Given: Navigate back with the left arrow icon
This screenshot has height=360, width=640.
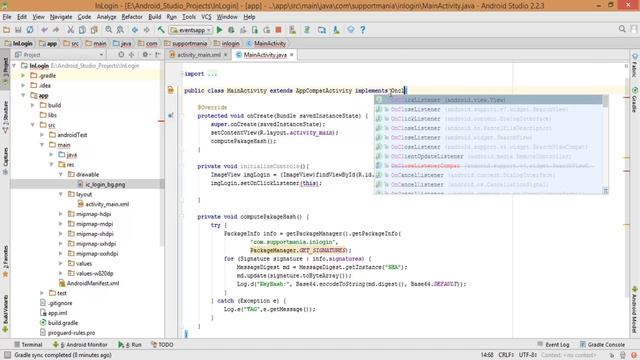Looking at the screenshot, I should 135,30.
